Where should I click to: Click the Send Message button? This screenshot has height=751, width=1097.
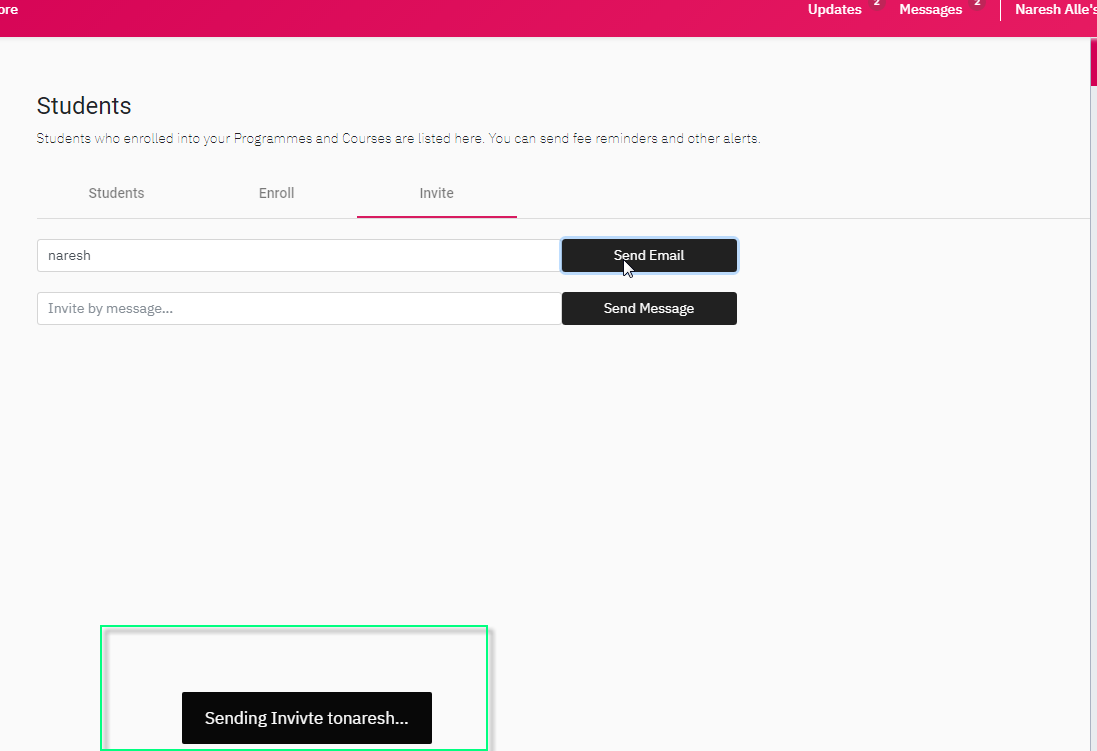(649, 309)
